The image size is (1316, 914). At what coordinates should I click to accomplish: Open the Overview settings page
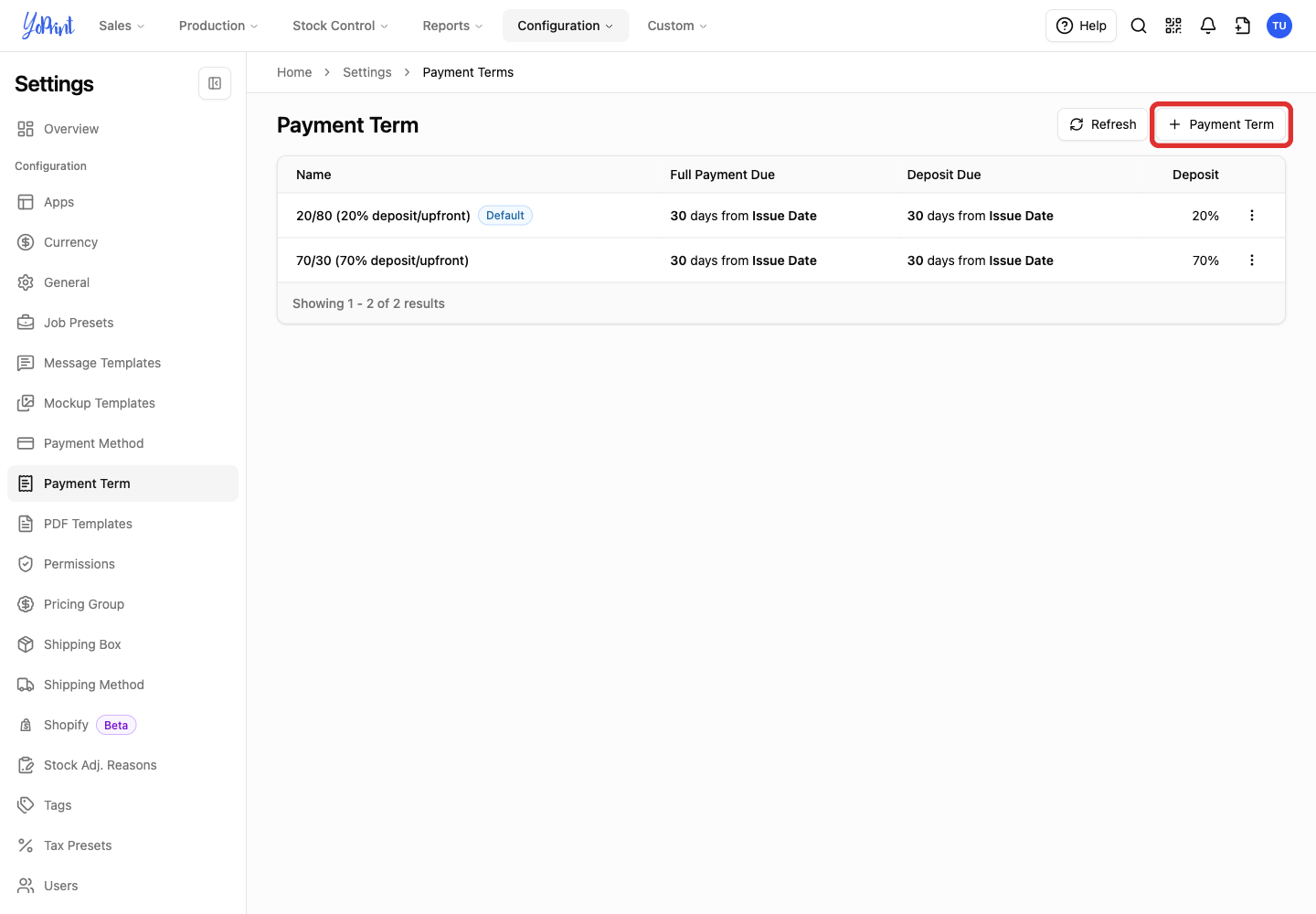(122, 129)
